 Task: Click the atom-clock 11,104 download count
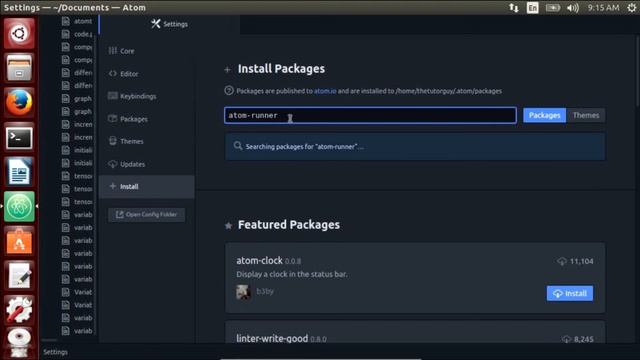point(581,261)
